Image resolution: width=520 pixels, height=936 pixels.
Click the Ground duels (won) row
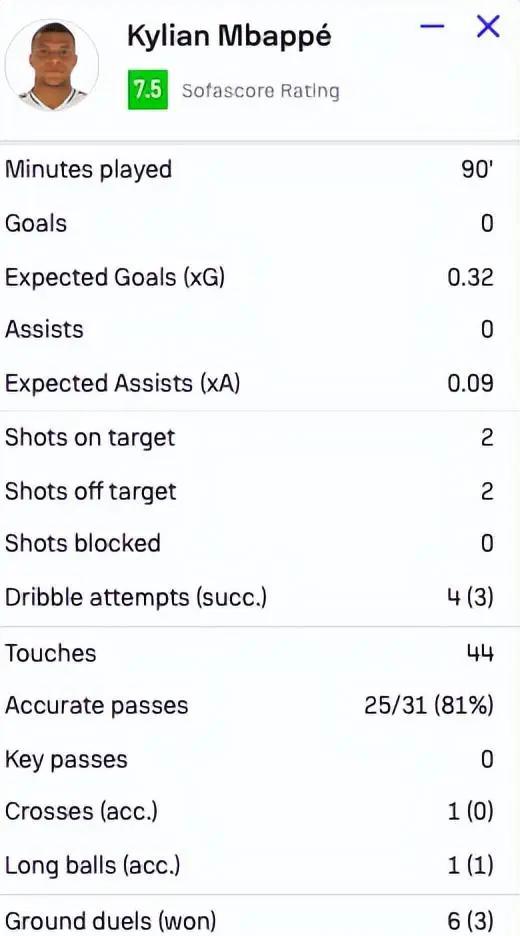point(260,919)
